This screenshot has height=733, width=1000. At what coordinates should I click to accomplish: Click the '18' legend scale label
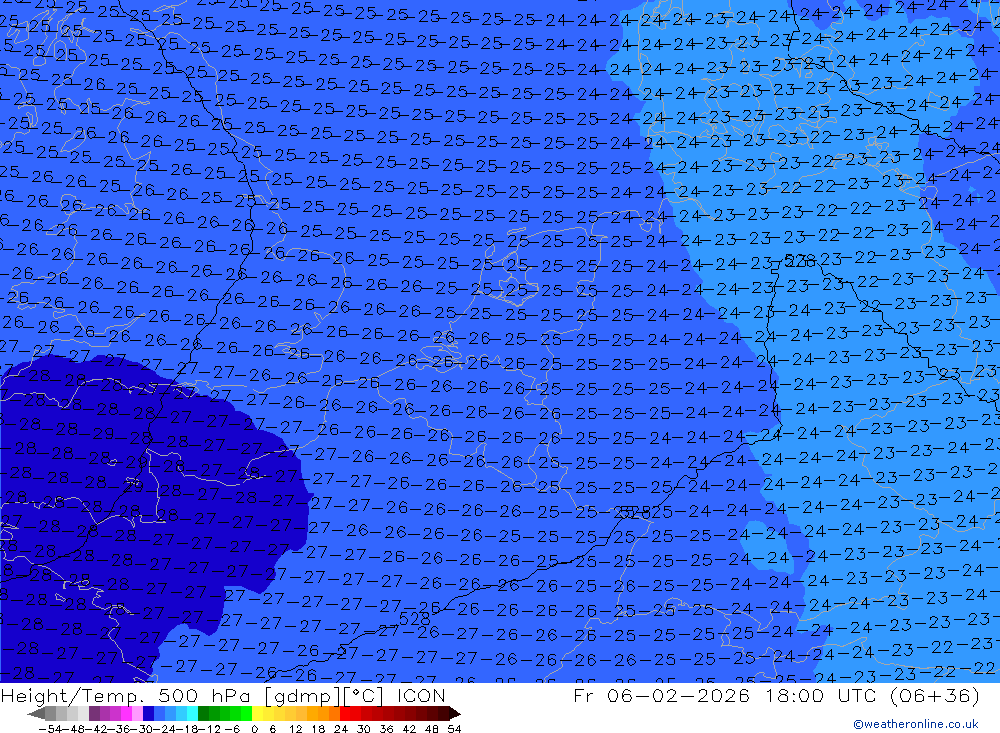coord(318,729)
